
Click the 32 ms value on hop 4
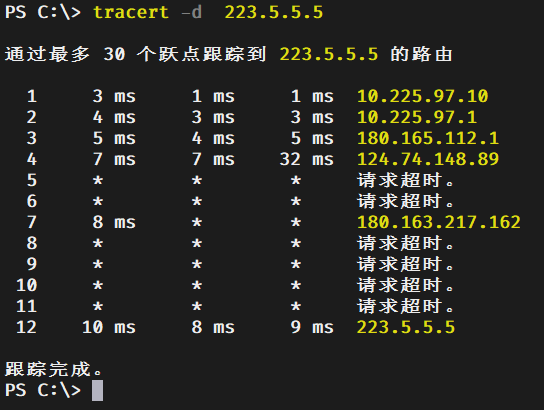point(307,159)
